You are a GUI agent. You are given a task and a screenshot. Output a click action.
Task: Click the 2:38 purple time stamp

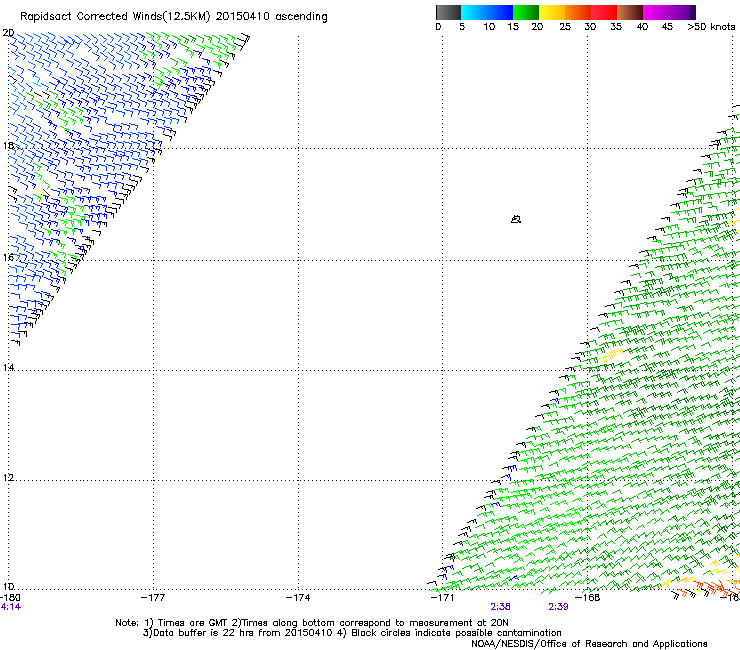(500, 607)
